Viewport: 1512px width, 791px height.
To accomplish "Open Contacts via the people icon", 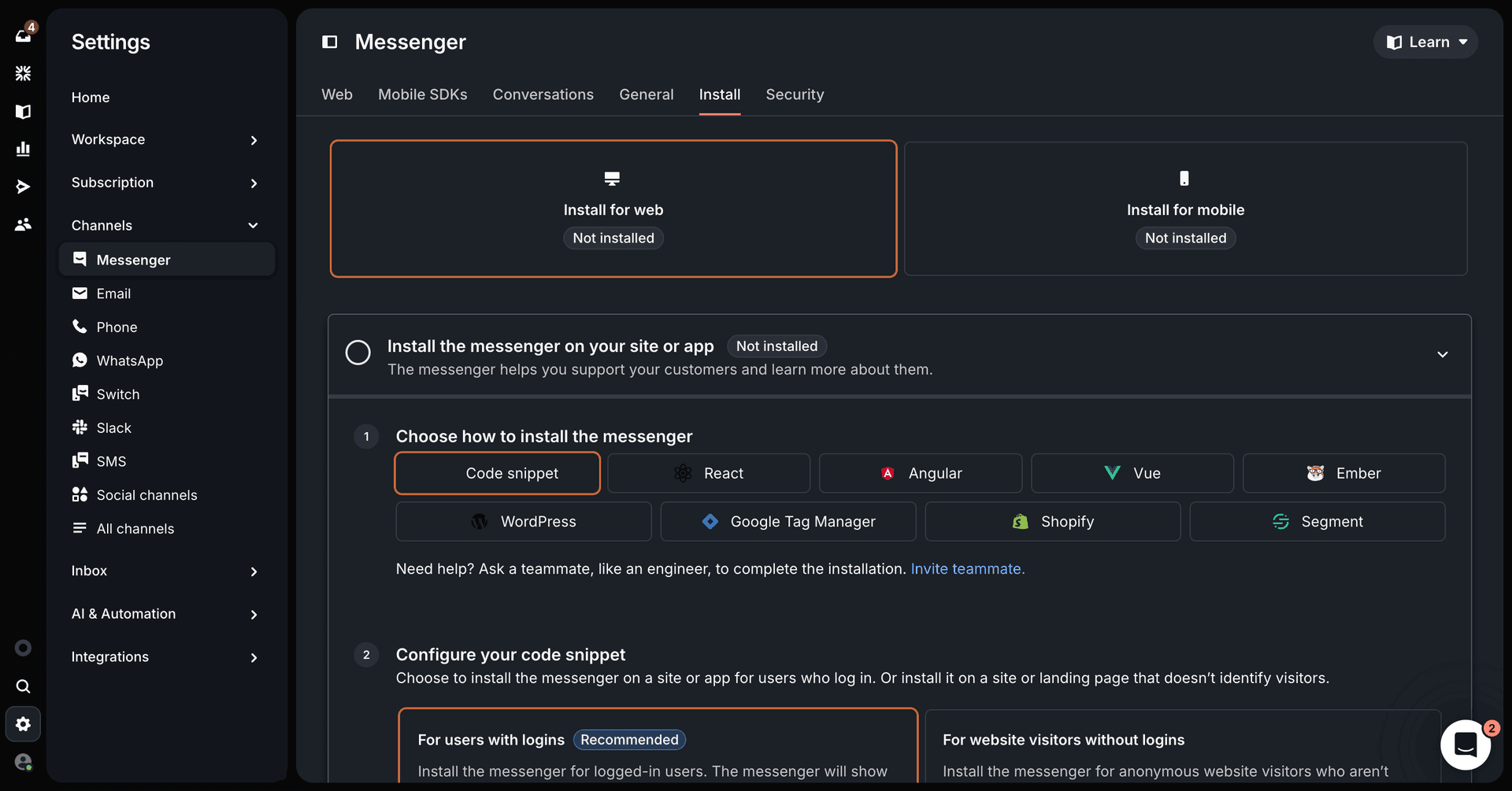I will (x=23, y=224).
